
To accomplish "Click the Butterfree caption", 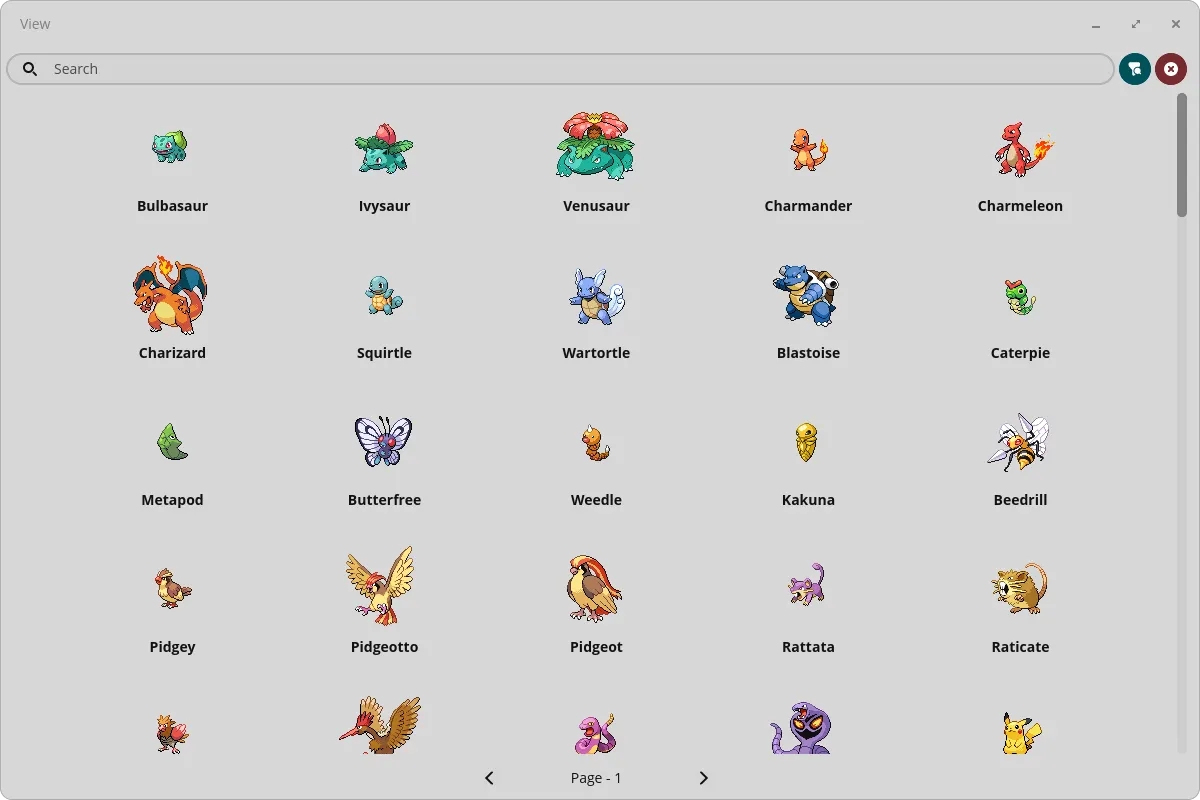I will pos(384,500).
